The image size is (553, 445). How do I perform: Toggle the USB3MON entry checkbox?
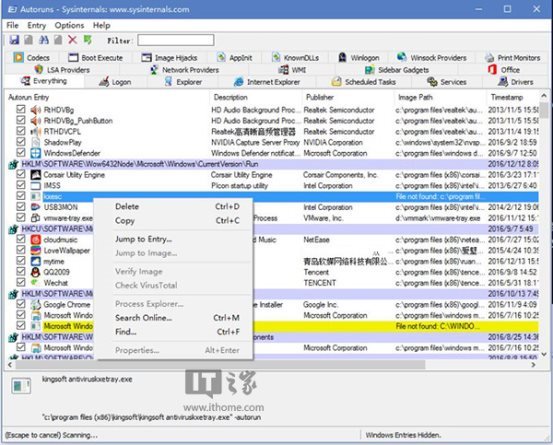(x=21, y=207)
